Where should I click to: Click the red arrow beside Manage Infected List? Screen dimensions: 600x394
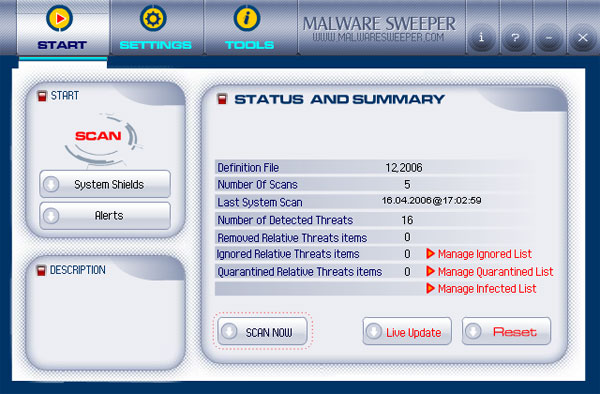430,288
